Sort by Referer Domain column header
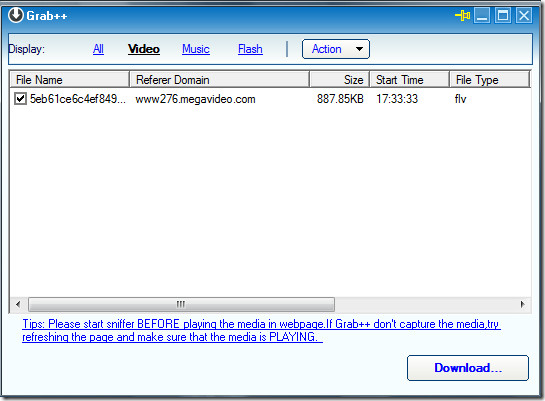This screenshot has height=401, width=545. 219,80
